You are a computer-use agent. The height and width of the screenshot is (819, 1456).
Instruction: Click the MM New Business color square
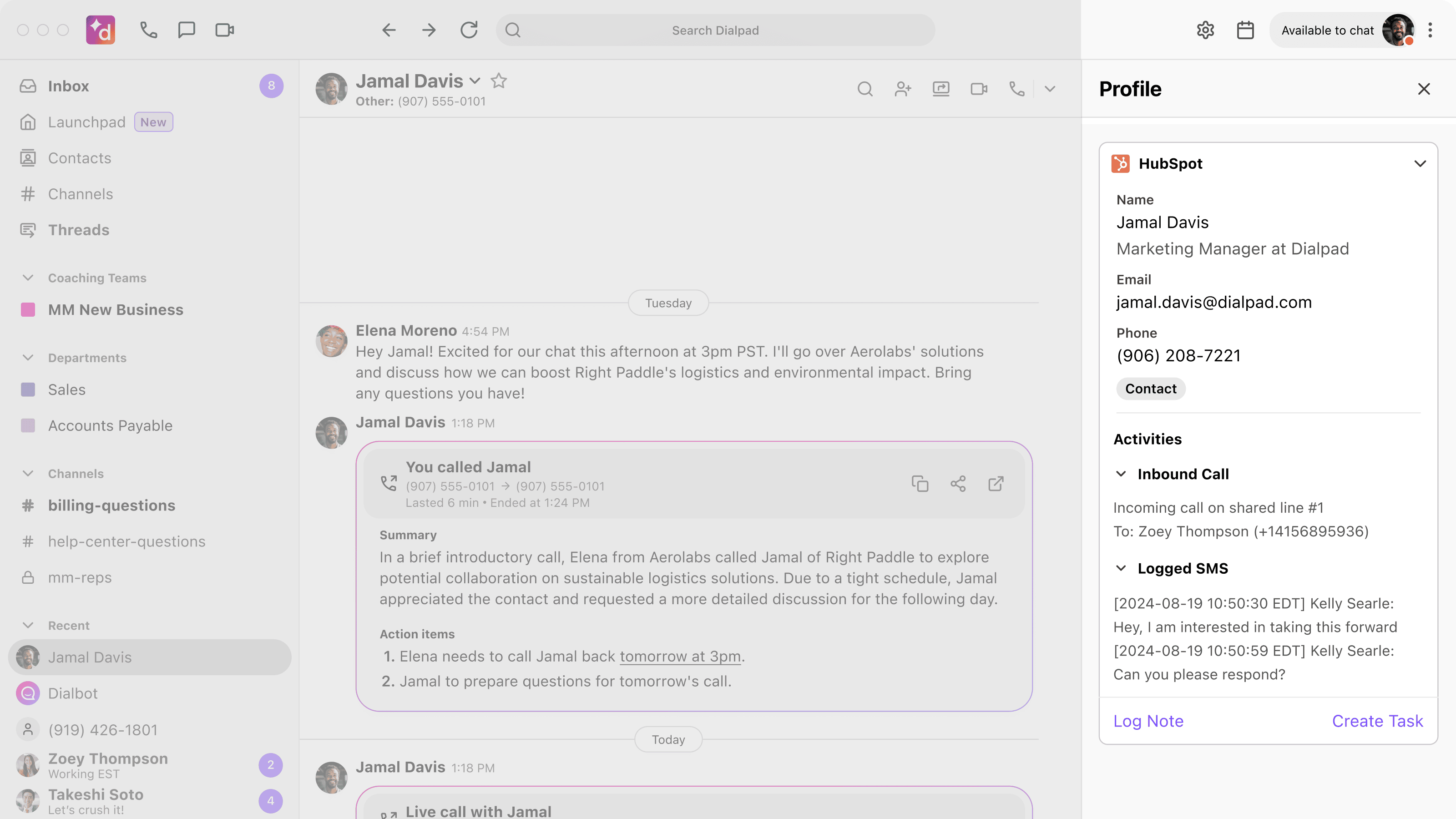point(28,309)
